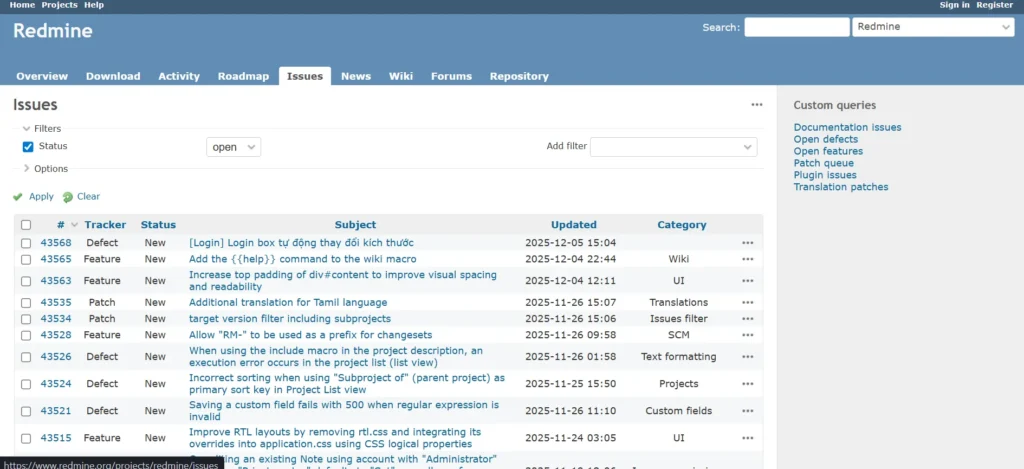Click the Search text input field
The image size is (1024, 469).
(797, 27)
